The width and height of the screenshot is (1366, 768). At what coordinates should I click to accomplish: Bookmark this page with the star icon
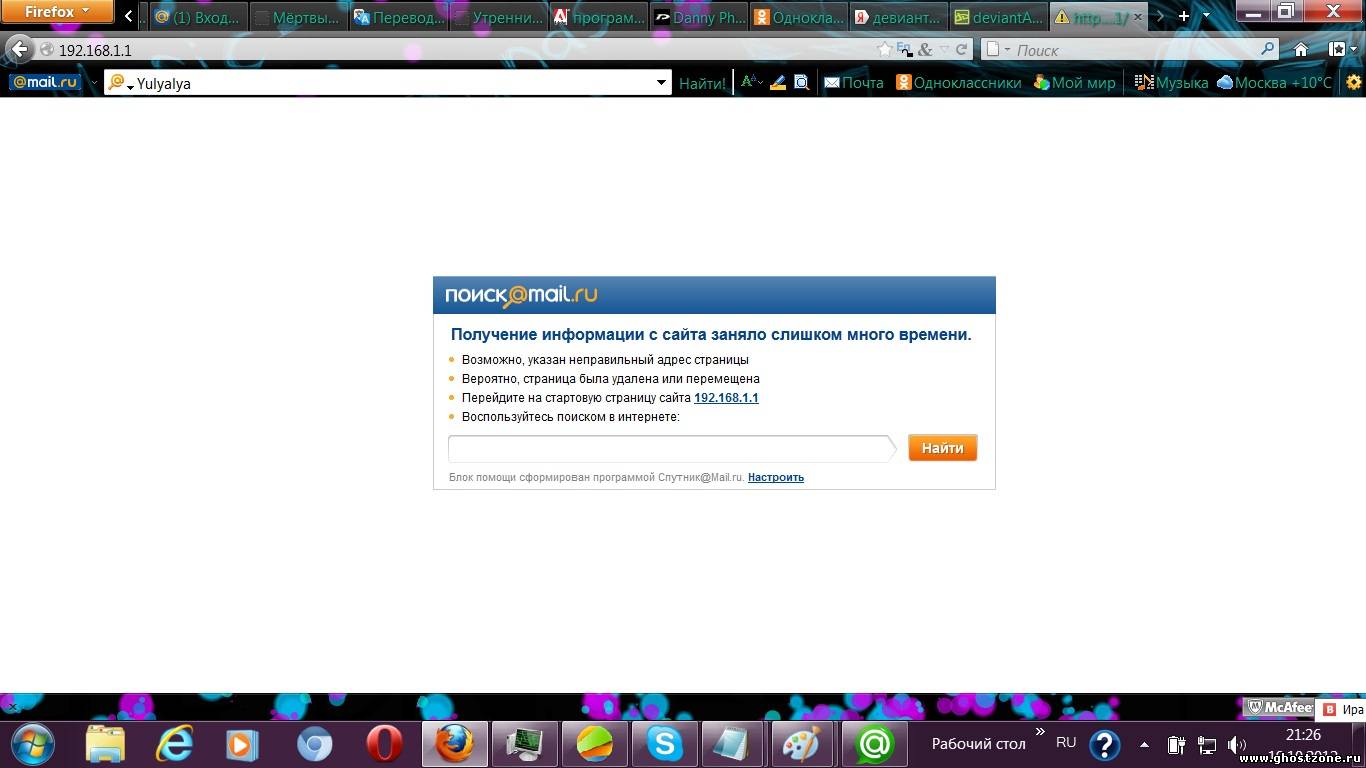click(884, 49)
